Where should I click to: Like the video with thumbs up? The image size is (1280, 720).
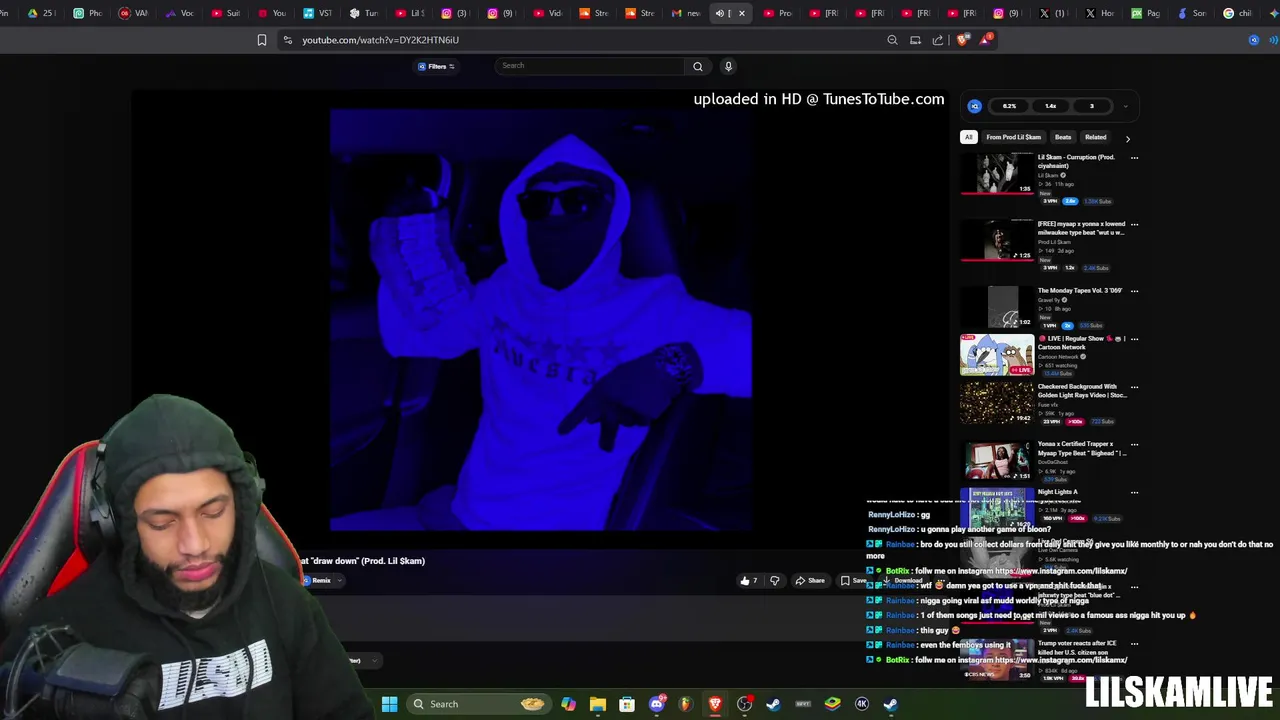tap(748, 580)
